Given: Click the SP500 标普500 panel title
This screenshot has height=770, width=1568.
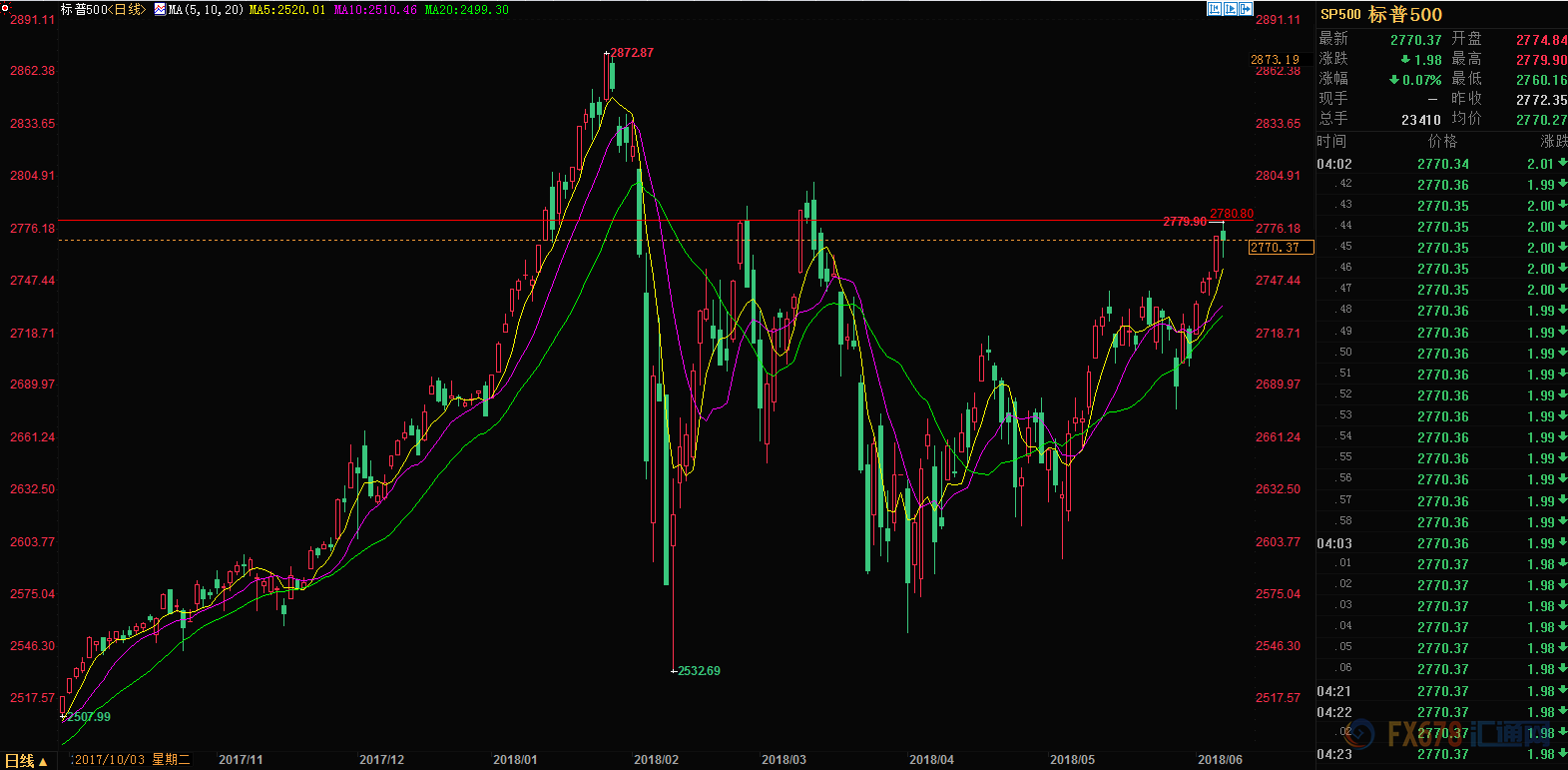Looking at the screenshot, I should pos(1381,14).
